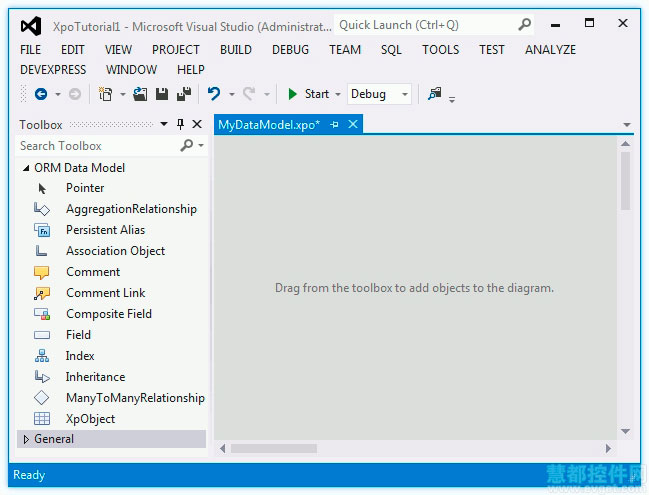Open the TEAM menu
Viewport: 649px width, 495px height.
tap(345, 50)
